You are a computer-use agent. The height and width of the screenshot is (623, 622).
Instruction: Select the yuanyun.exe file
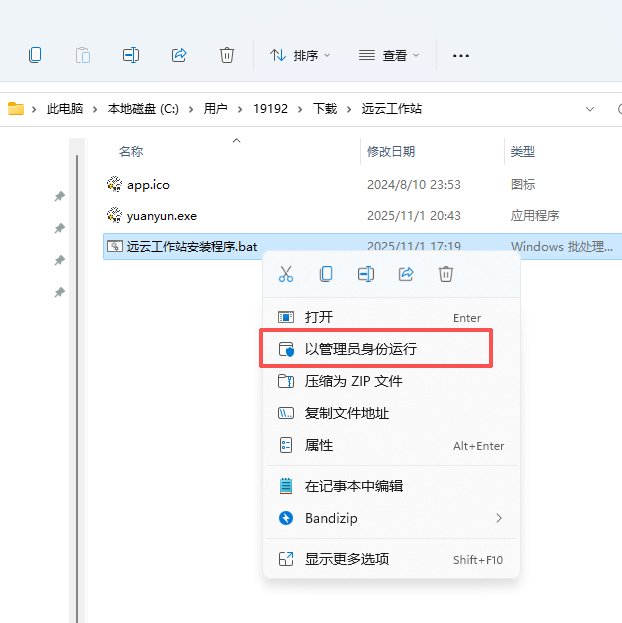[162, 216]
